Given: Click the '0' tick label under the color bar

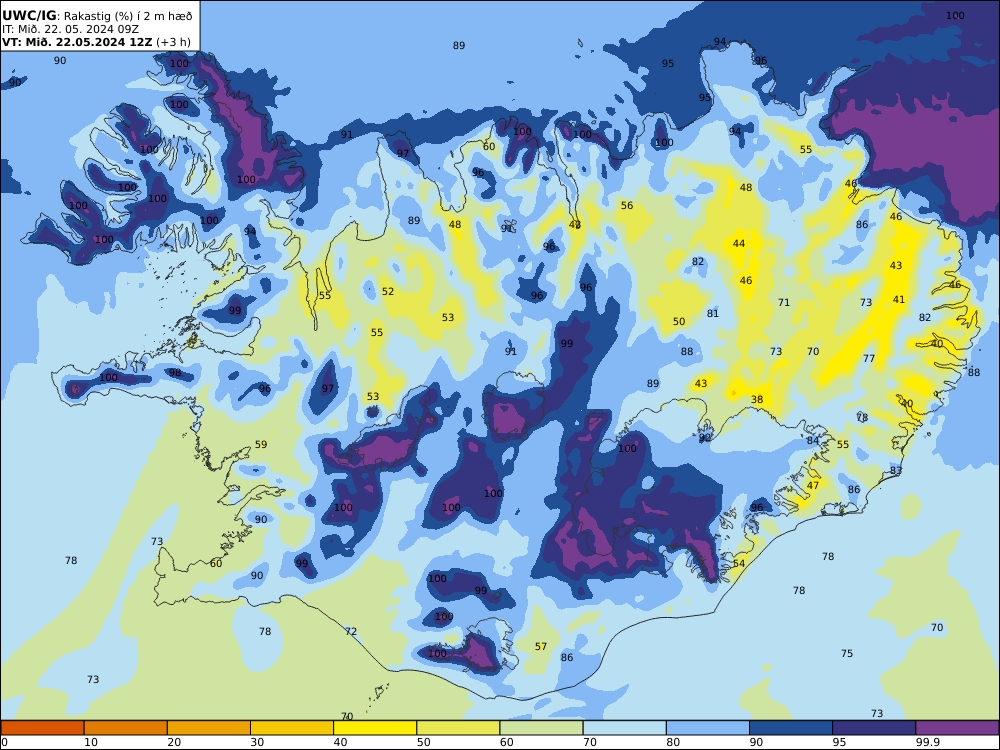Looking at the screenshot, I should tap(4, 742).
